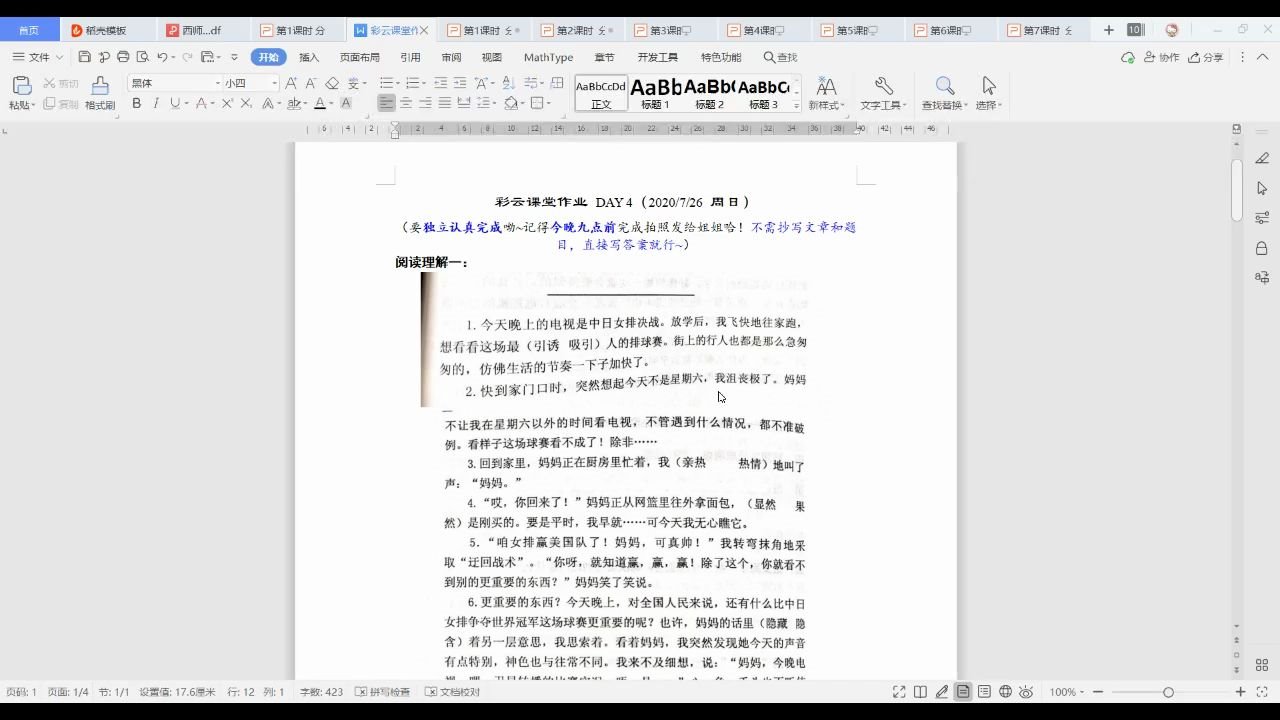Viewport: 1280px width, 720px height.
Task: Click the 分享 share button
Action: click(x=1205, y=57)
